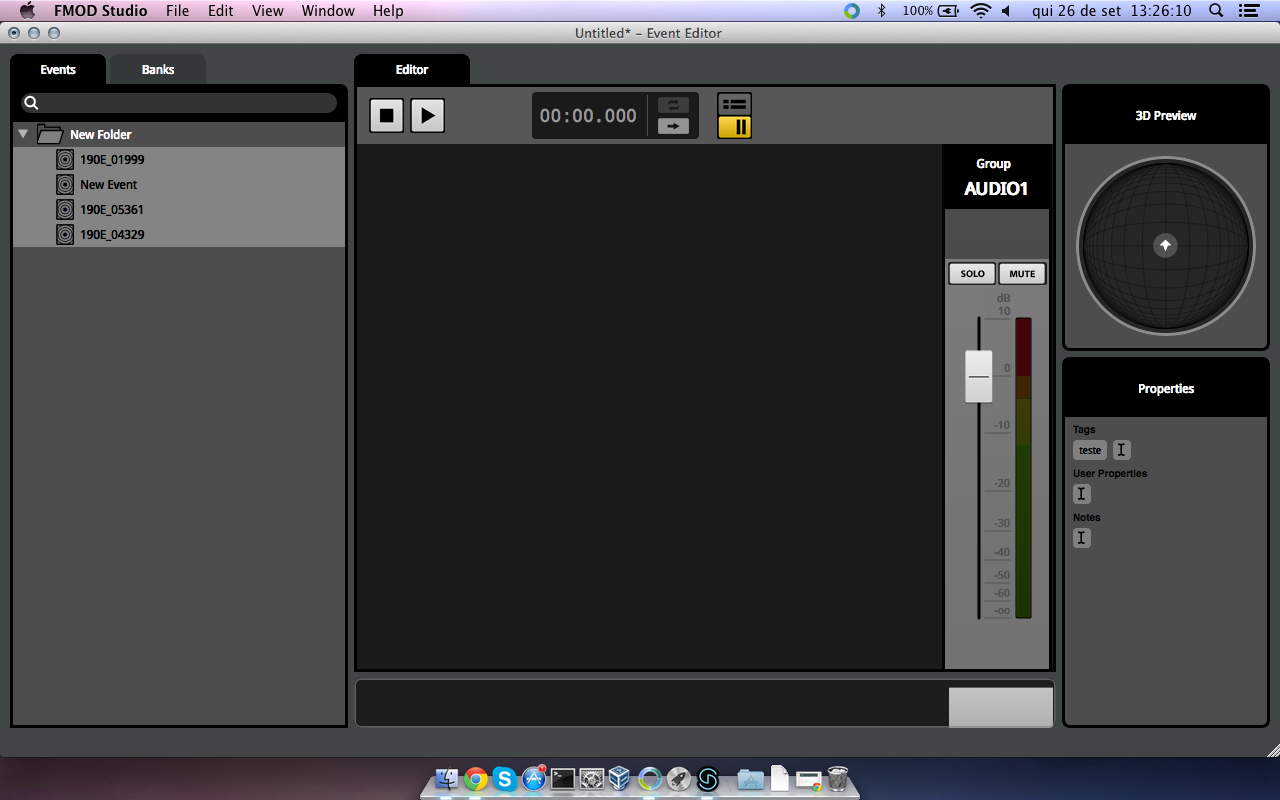The image size is (1280, 800).
Task: Open Terminal from the Dock
Action: pyautogui.click(x=563, y=779)
